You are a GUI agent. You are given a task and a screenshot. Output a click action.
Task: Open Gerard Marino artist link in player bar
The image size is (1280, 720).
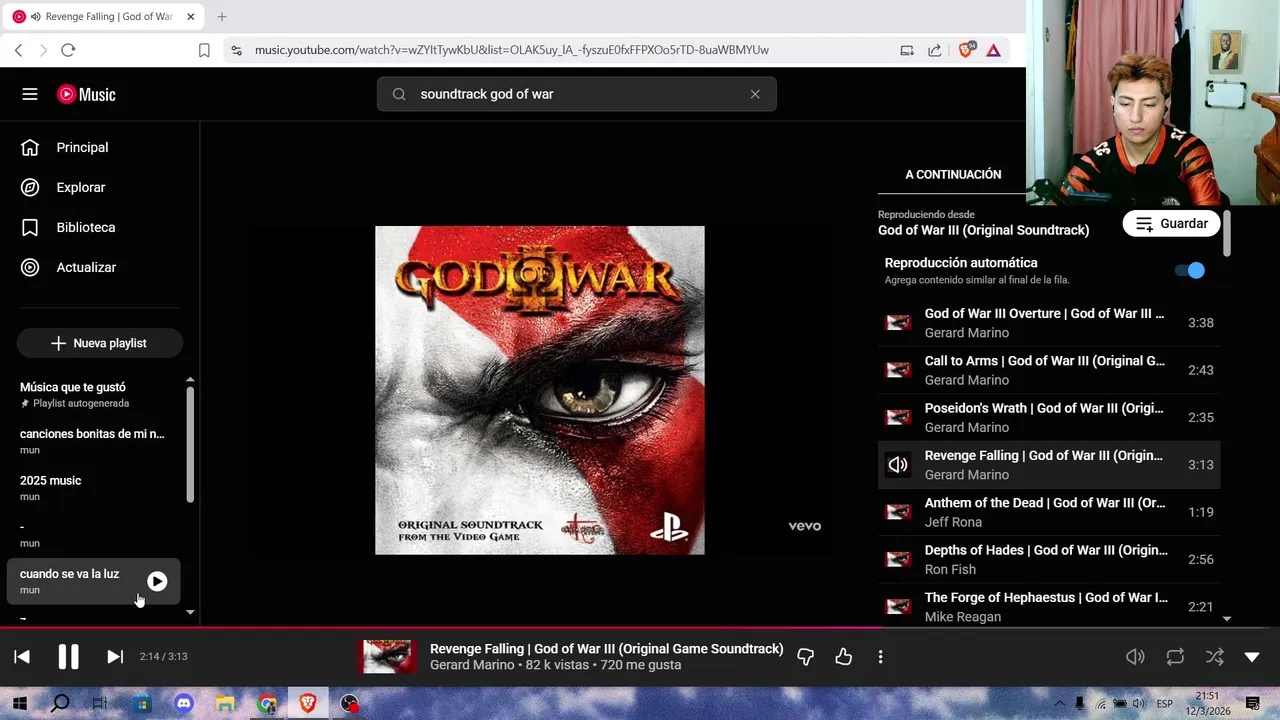[x=472, y=665]
